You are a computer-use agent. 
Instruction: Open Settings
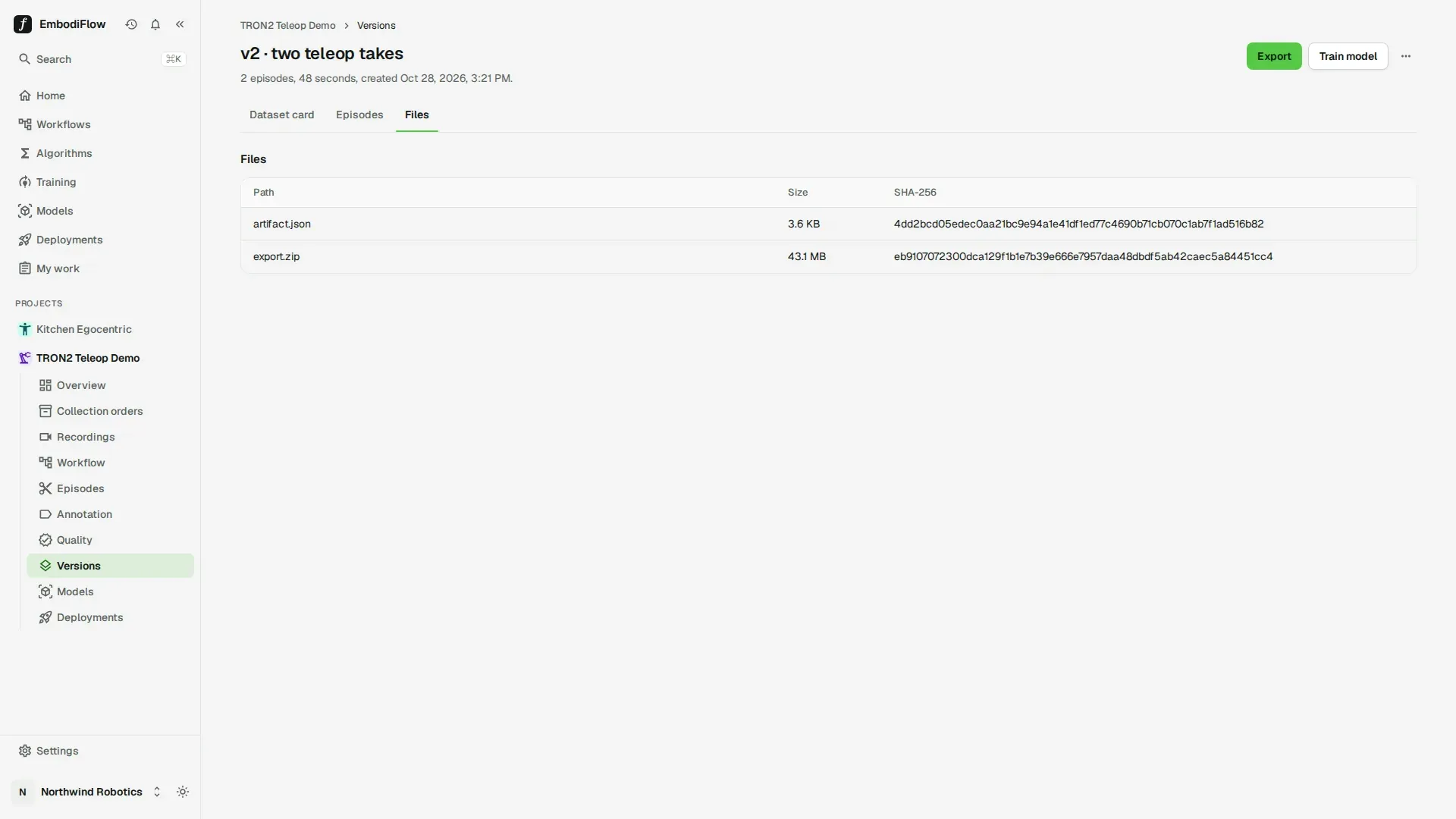[100, 751]
